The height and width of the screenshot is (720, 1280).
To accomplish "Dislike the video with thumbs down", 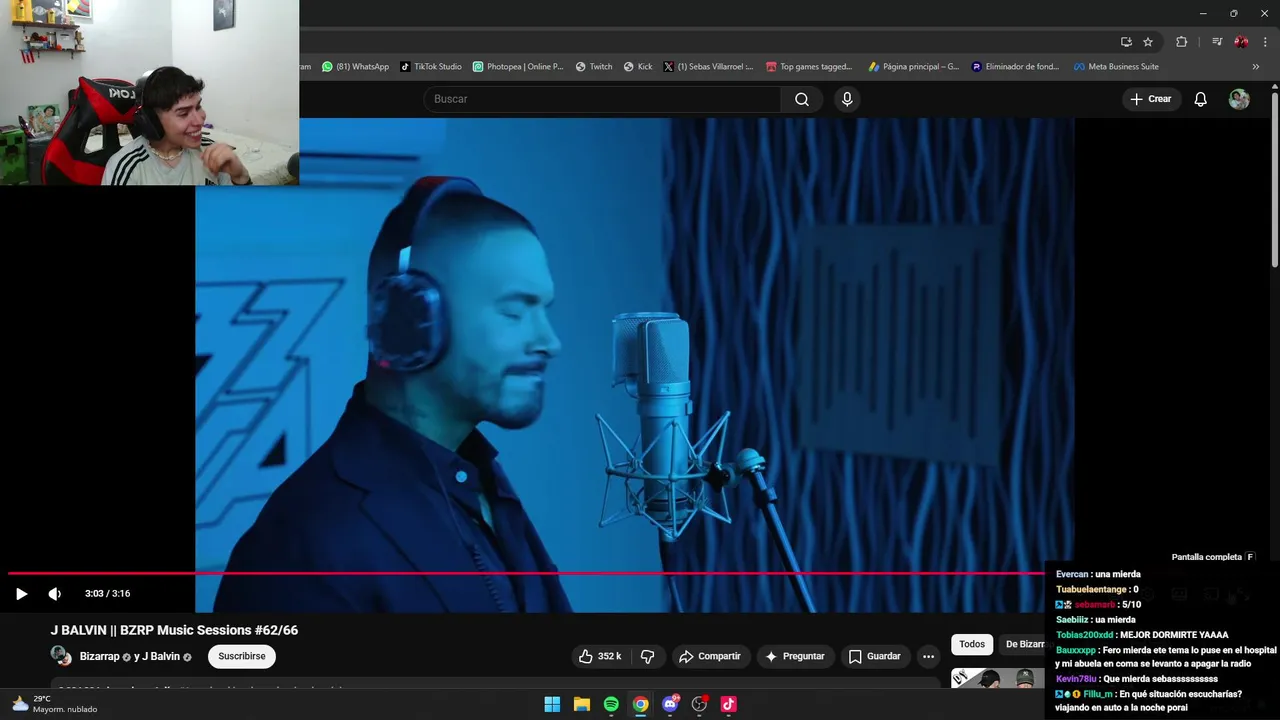I will coord(647,656).
